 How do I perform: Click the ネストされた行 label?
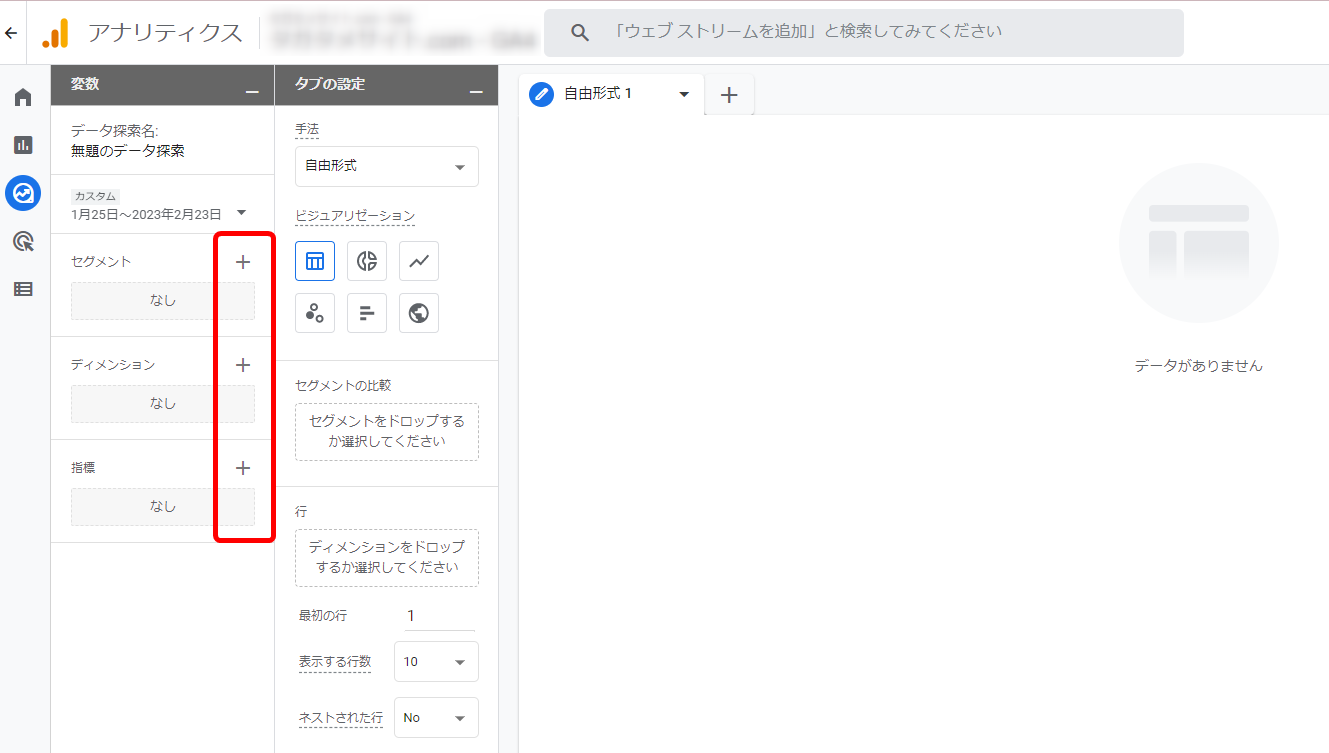(x=341, y=718)
